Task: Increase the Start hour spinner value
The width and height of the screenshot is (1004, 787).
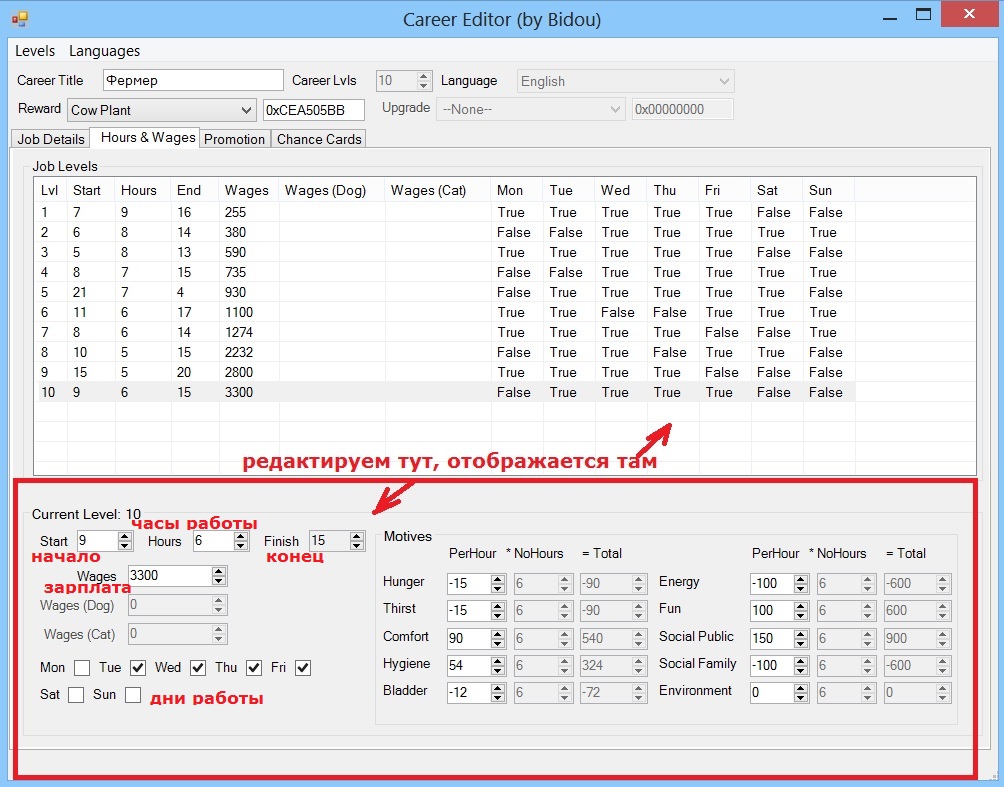Action: pyautogui.click(x=125, y=536)
